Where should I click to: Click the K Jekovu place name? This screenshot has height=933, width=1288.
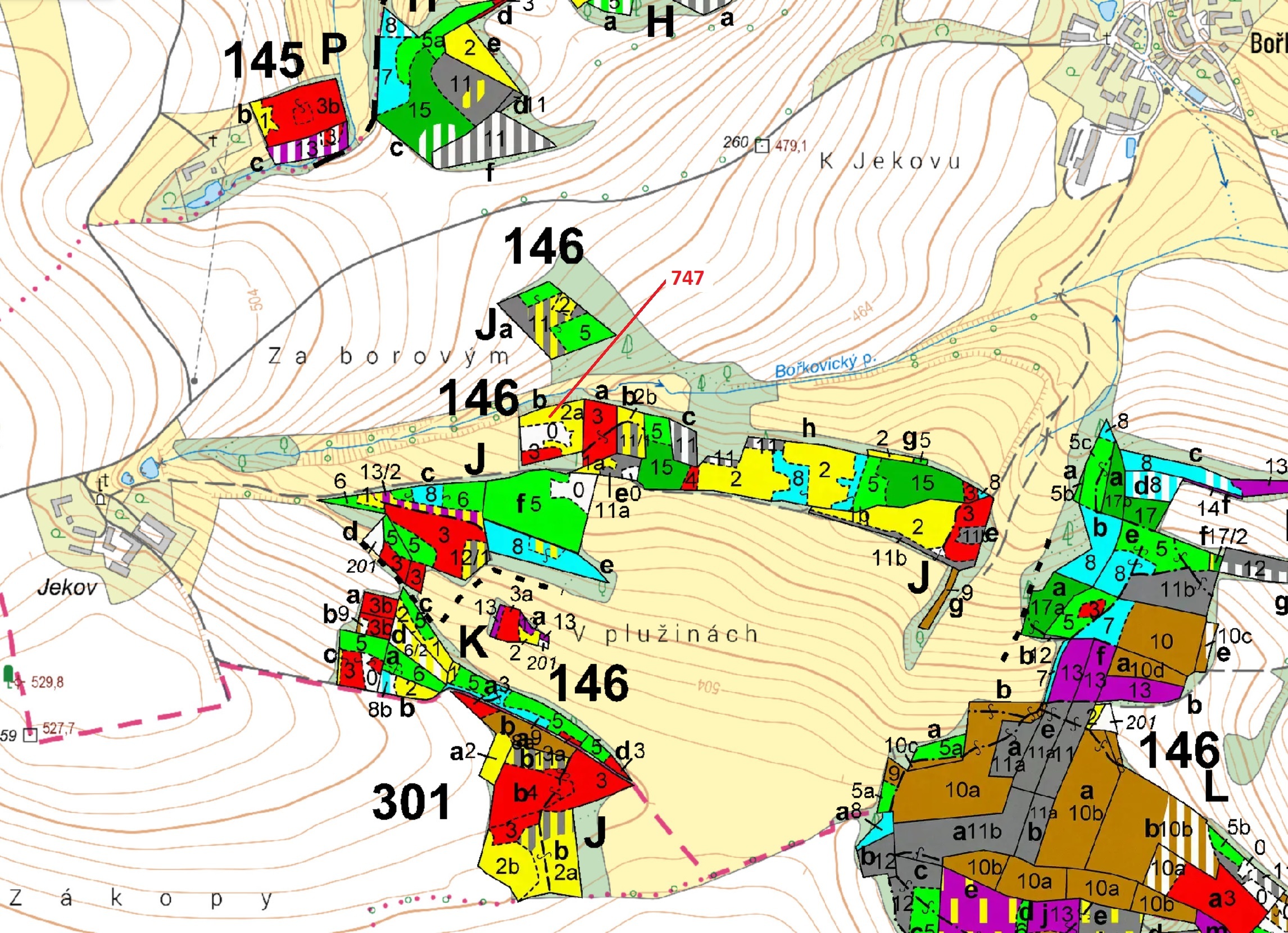[x=890, y=162]
